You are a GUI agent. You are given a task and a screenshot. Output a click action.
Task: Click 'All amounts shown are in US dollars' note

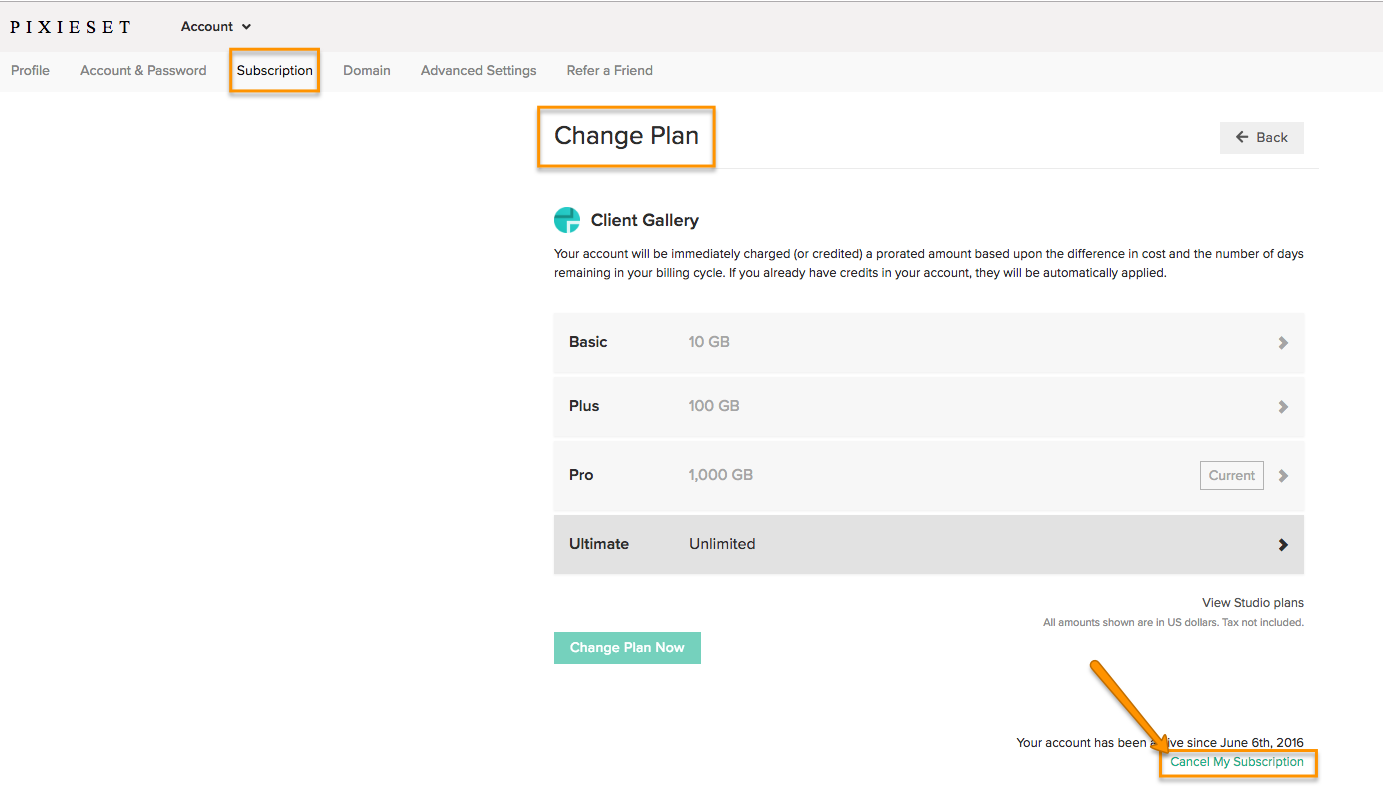pyautogui.click(x=1173, y=623)
